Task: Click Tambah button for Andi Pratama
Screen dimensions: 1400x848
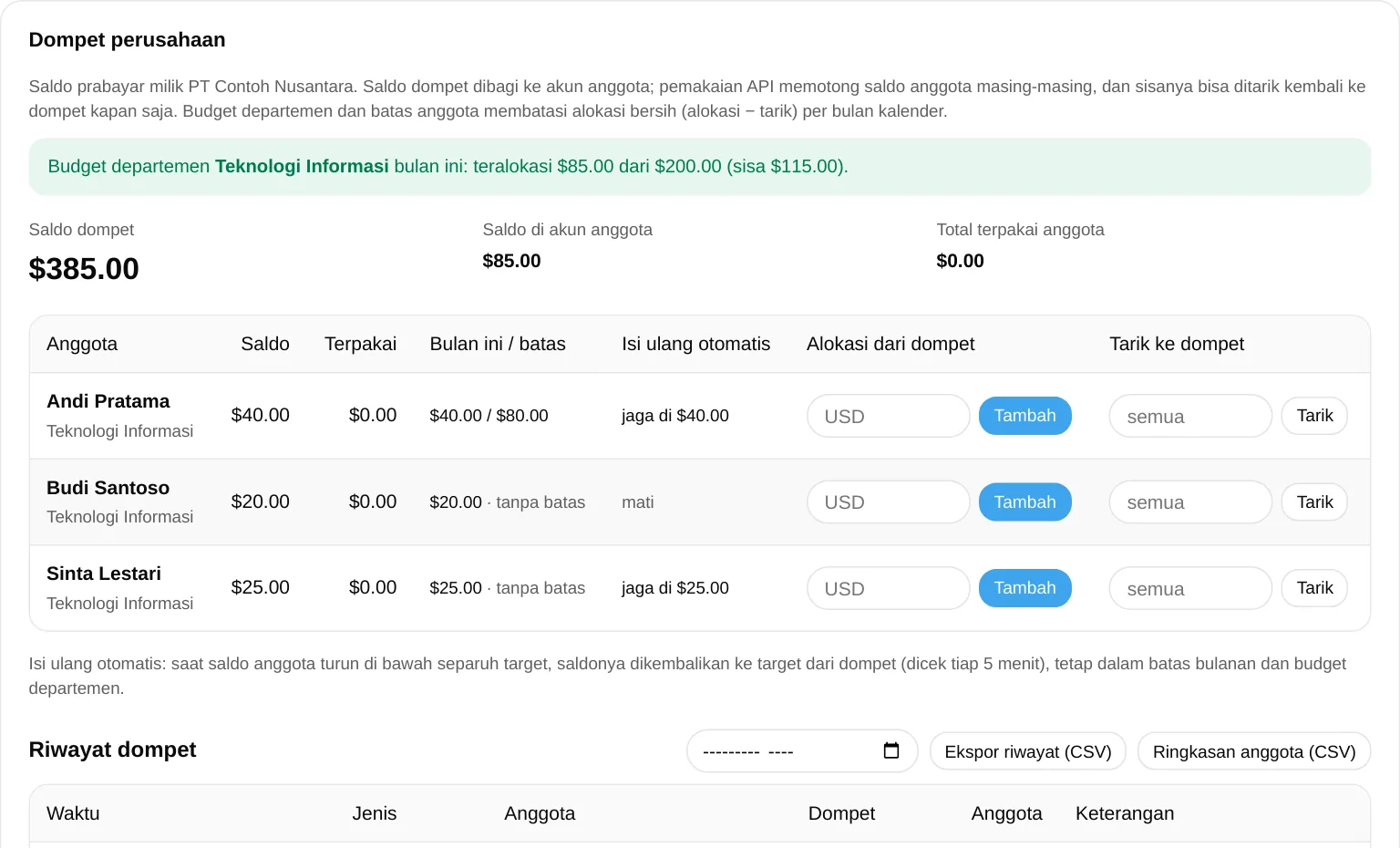Action: [x=1024, y=416]
